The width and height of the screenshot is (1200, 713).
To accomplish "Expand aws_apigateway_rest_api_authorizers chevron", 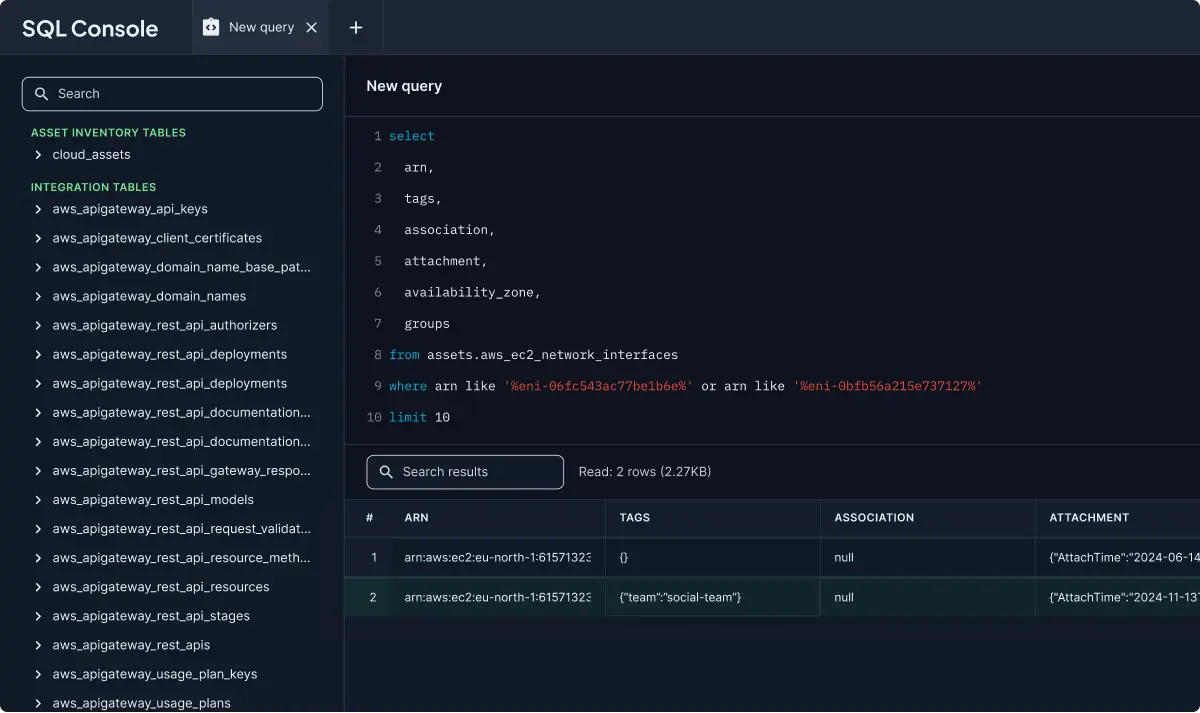I will (38, 325).
